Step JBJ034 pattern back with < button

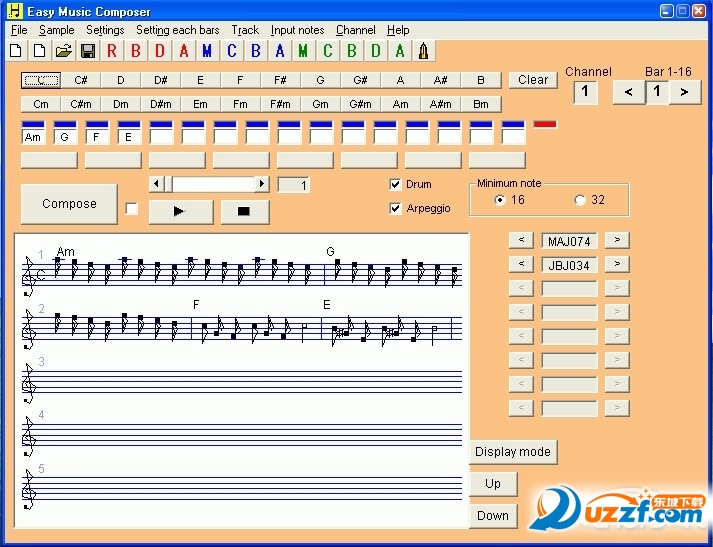tap(521, 264)
